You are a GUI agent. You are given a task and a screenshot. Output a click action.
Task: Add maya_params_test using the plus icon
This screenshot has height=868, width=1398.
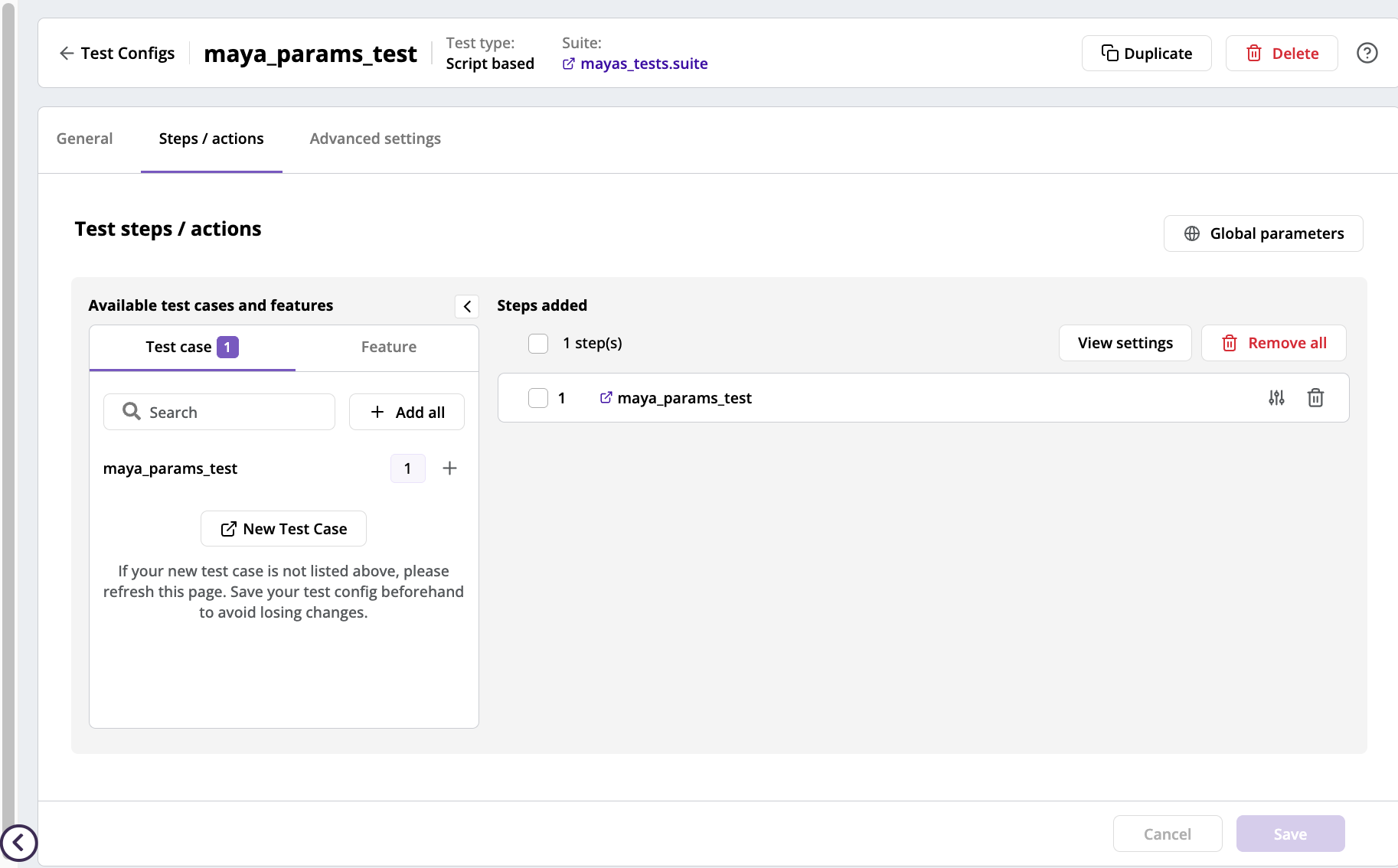pyautogui.click(x=449, y=468)
